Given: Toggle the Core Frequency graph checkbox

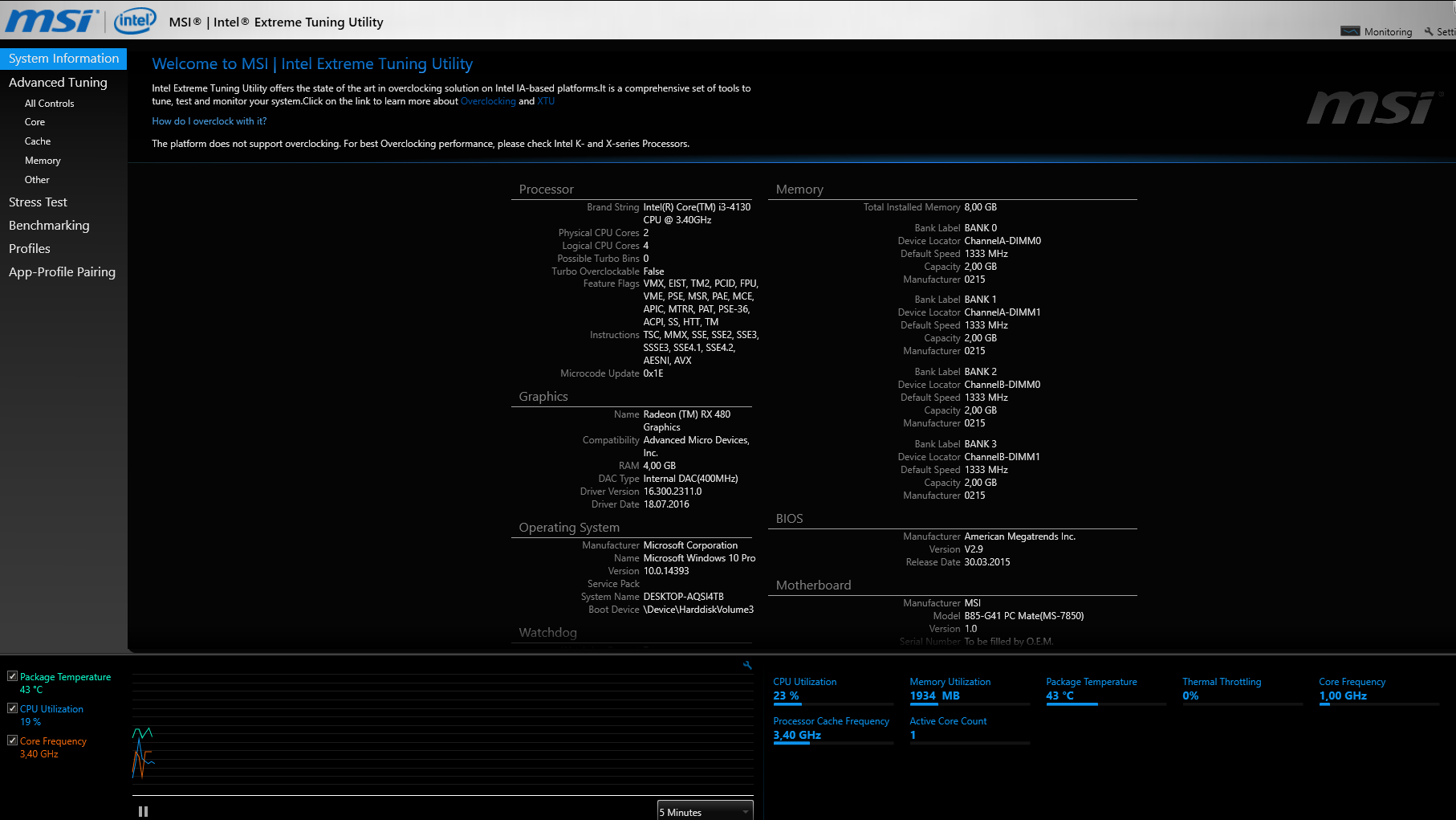Looking at the screenshot, I should pyautogui.click(x=12, y=740).
